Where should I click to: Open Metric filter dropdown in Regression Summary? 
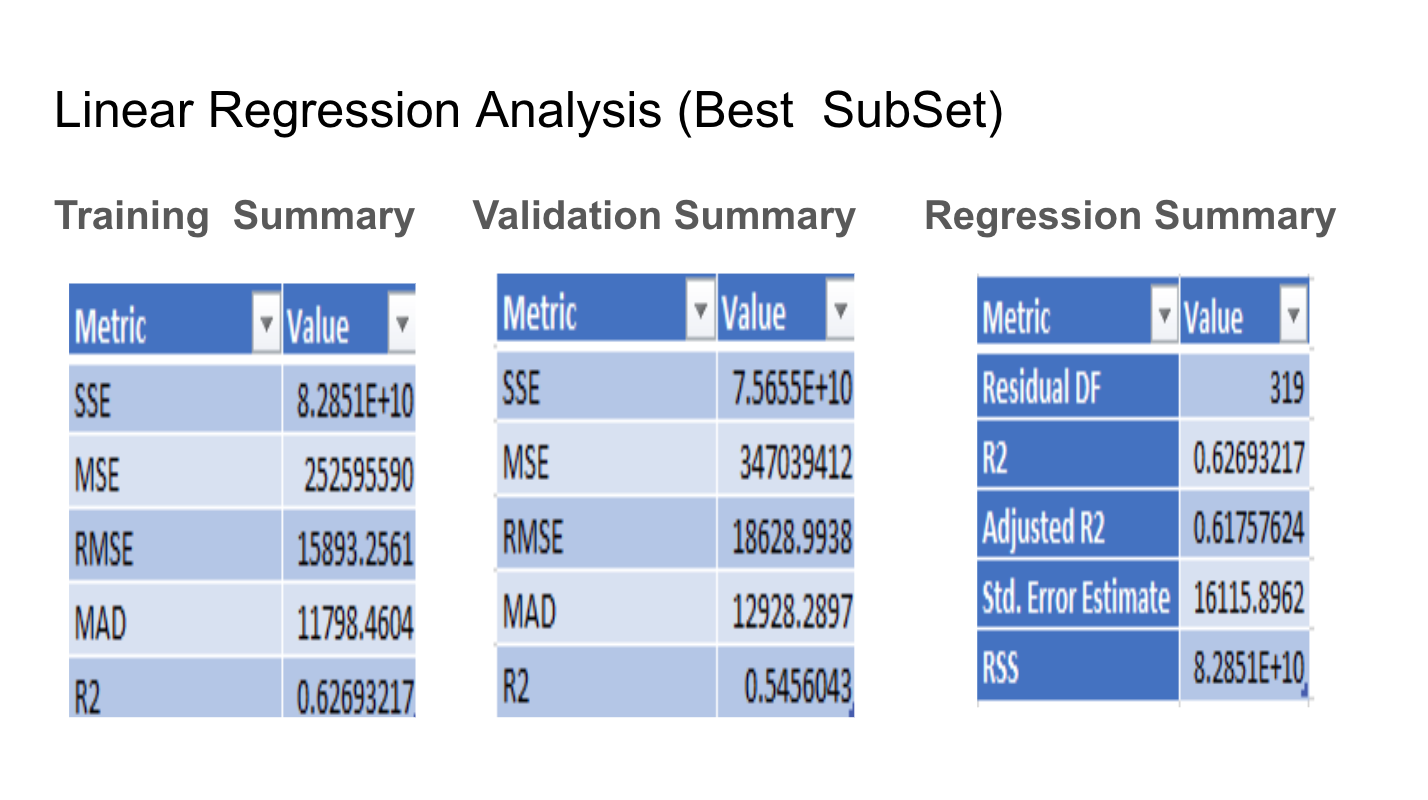click(x=1163, y=315)
